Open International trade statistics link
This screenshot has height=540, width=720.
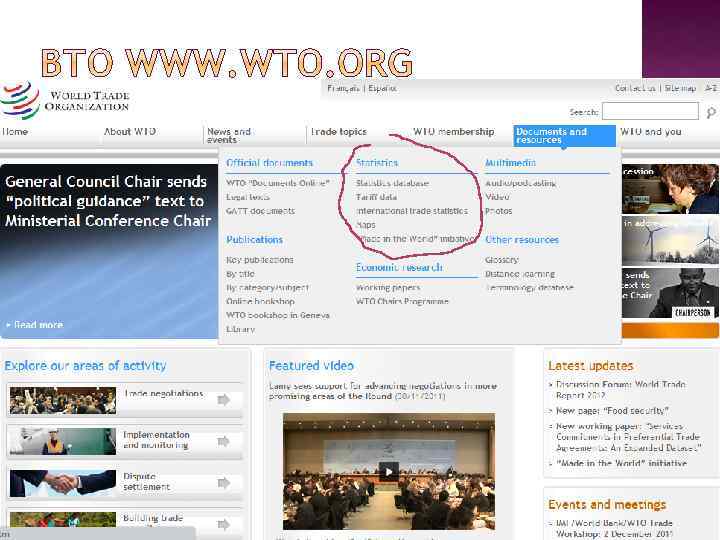(x=412, y=211)
